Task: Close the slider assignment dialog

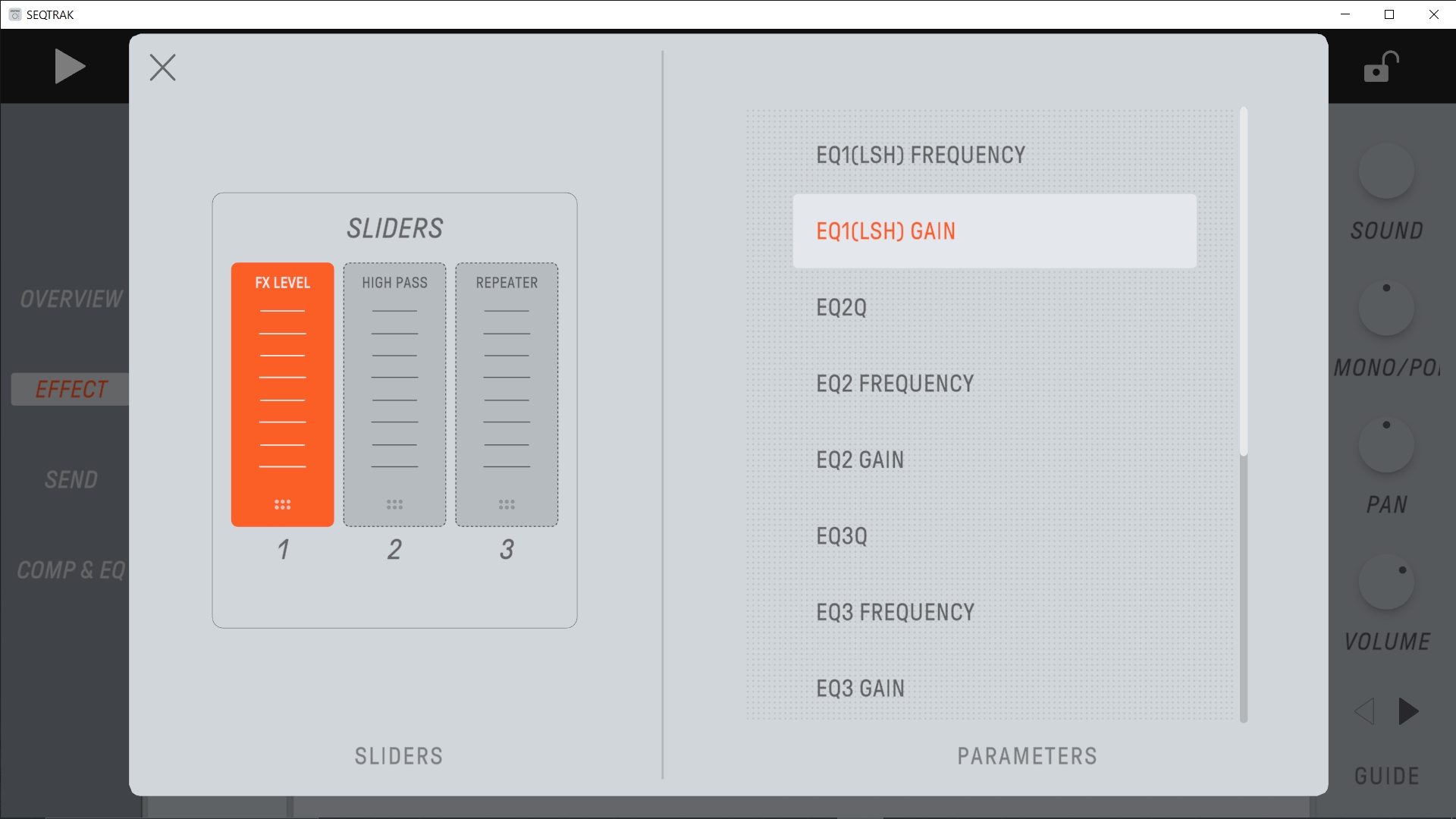Action: tap(162, 67)
